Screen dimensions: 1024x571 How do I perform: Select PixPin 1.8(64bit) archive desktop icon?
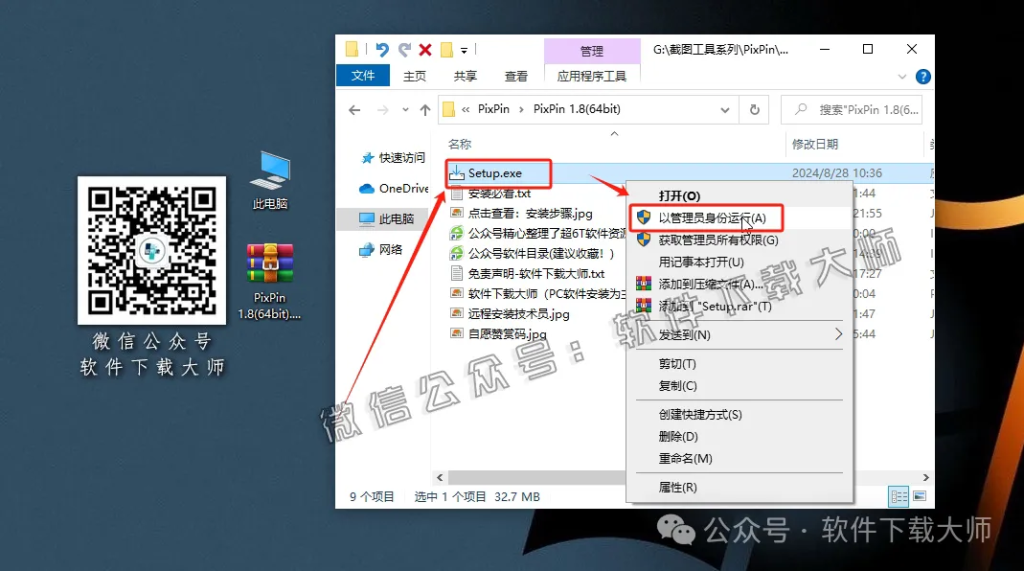(270, 281)
